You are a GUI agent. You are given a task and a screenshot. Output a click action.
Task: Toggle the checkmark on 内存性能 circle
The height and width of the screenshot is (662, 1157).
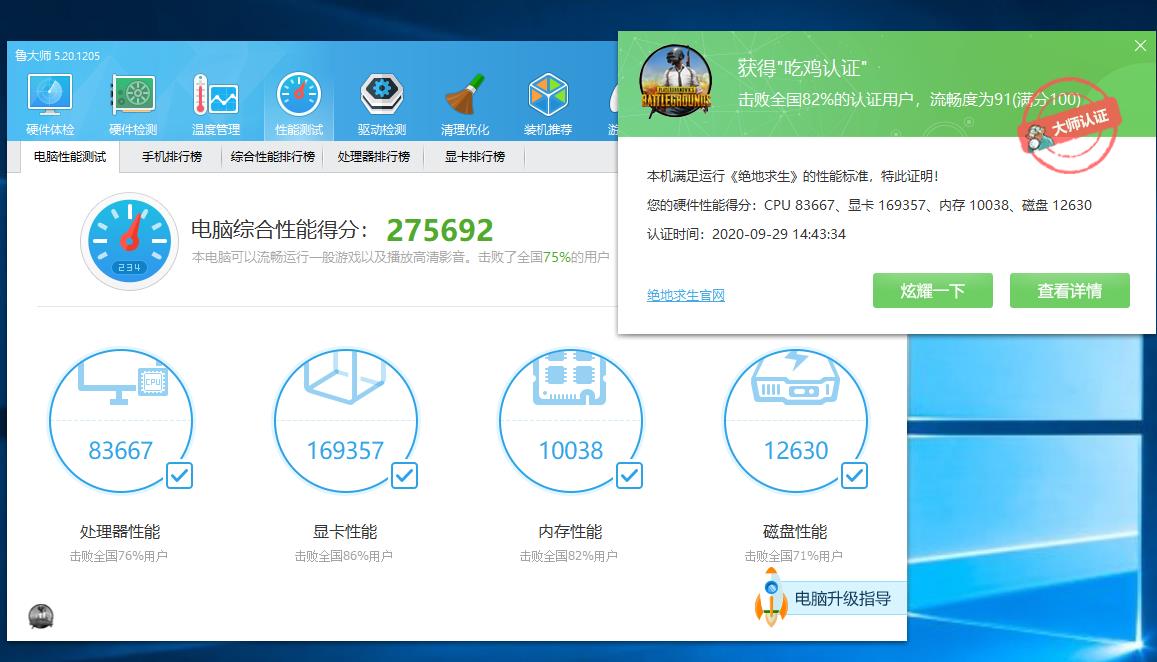coord(629,477)
